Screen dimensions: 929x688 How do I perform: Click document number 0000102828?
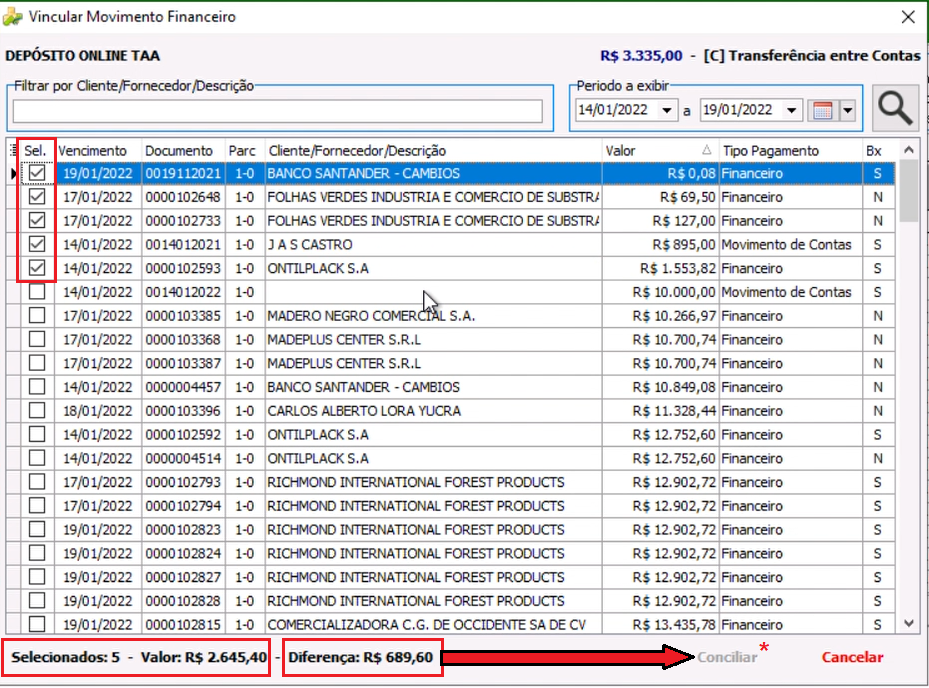[183, 600]
